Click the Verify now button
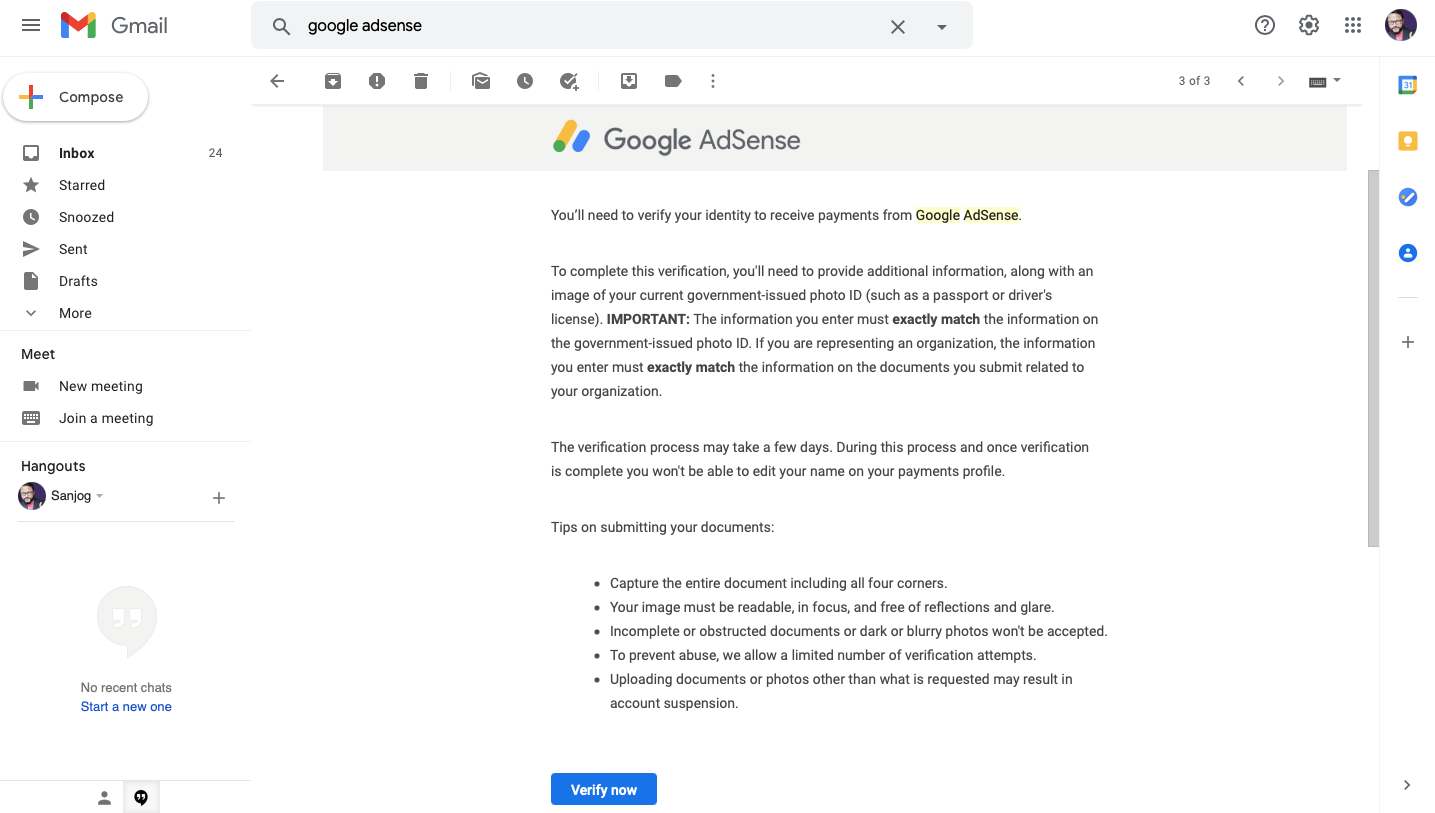1435x813 pixels. [604, 789]
